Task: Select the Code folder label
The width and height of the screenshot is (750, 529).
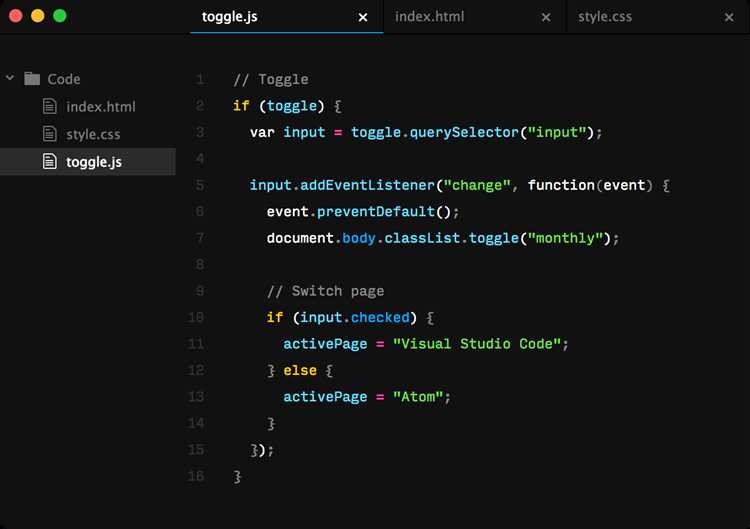Action: tap(64, 79)
